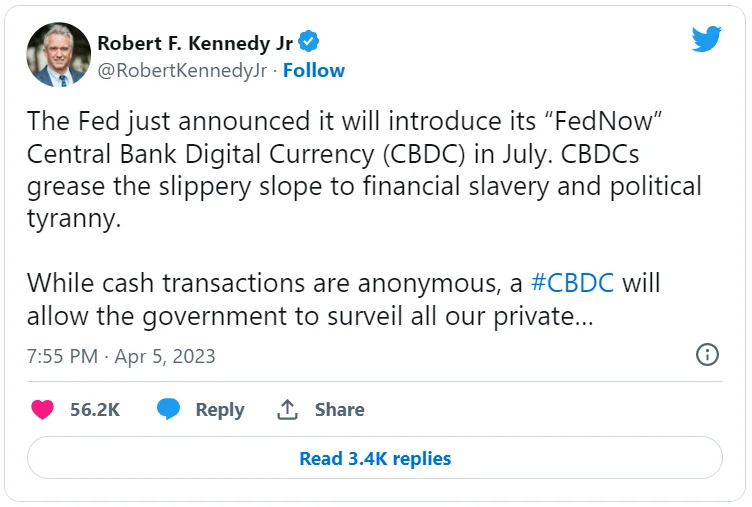This screenshot has height=507, width=752.
Task: Click the 7:55 PM timestamp
Action: click(64, 356)
